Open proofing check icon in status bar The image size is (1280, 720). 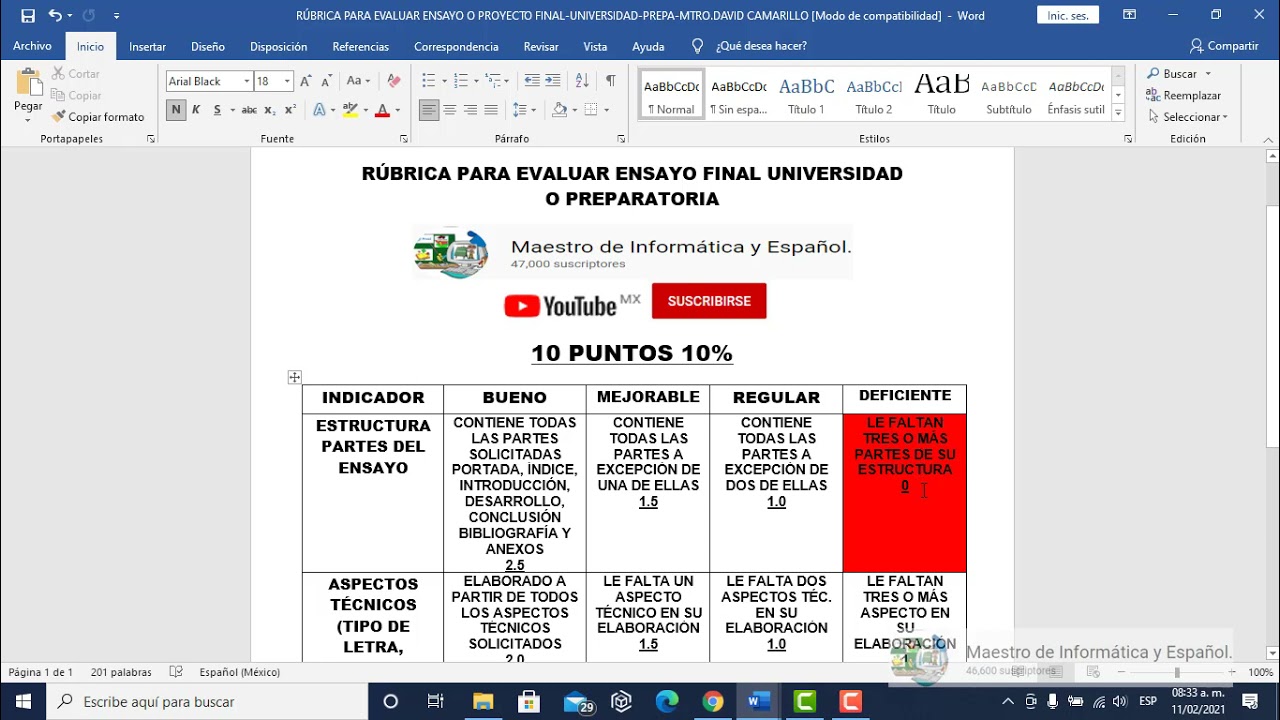[x=176, y=672]
